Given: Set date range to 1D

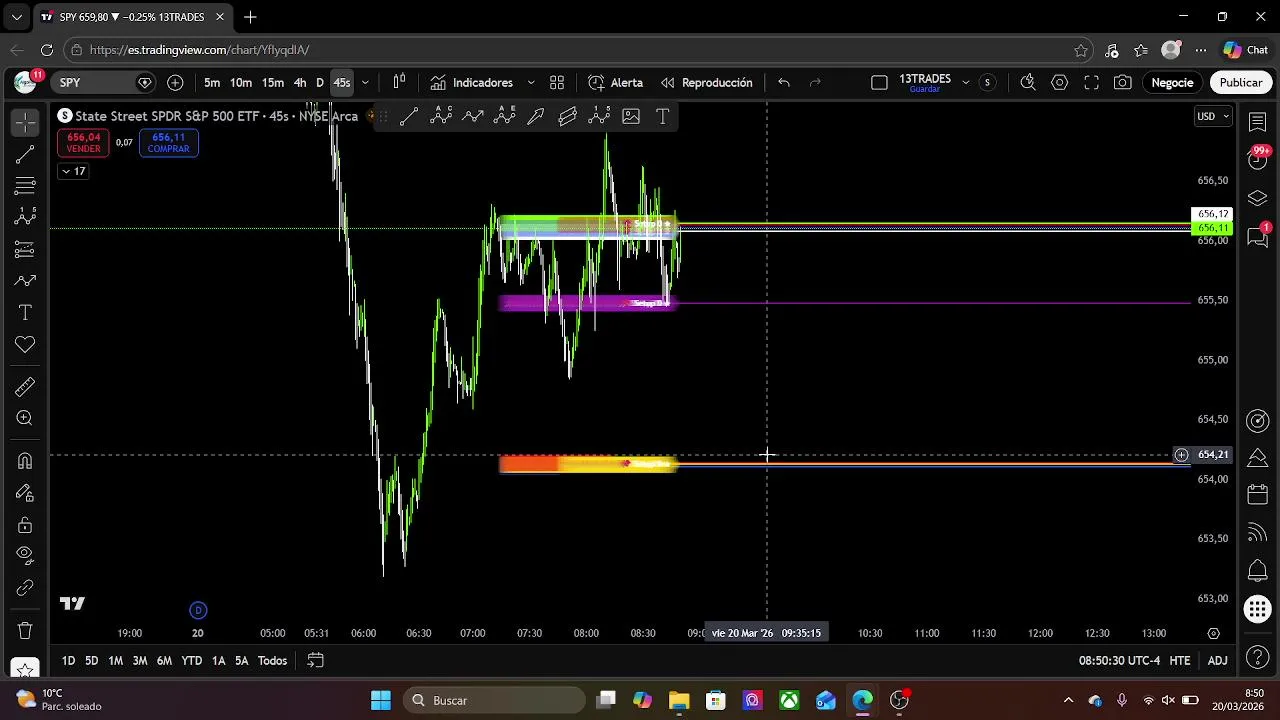Looking at the screenshot, I should pos(68,661).
